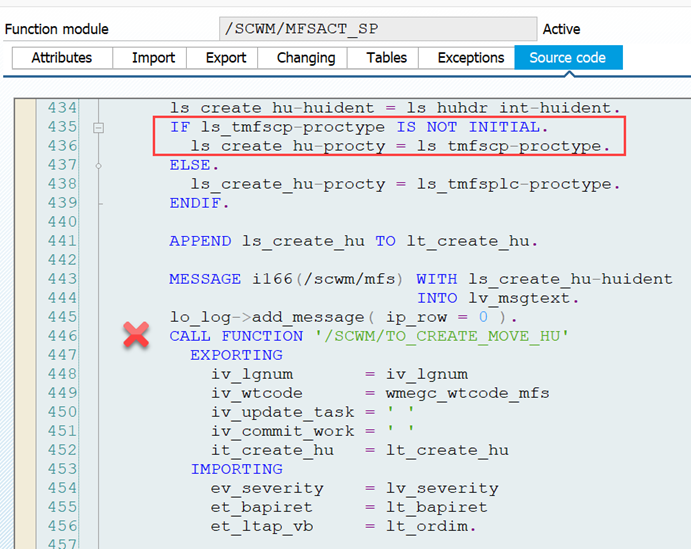Click line number 441 in the gutter

pyautogui.click(x=62, y=241)
